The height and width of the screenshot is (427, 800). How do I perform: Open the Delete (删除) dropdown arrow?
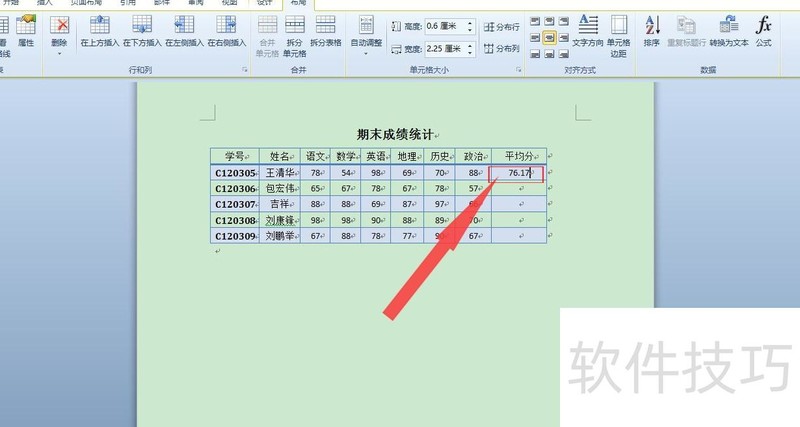pos(59,53)
